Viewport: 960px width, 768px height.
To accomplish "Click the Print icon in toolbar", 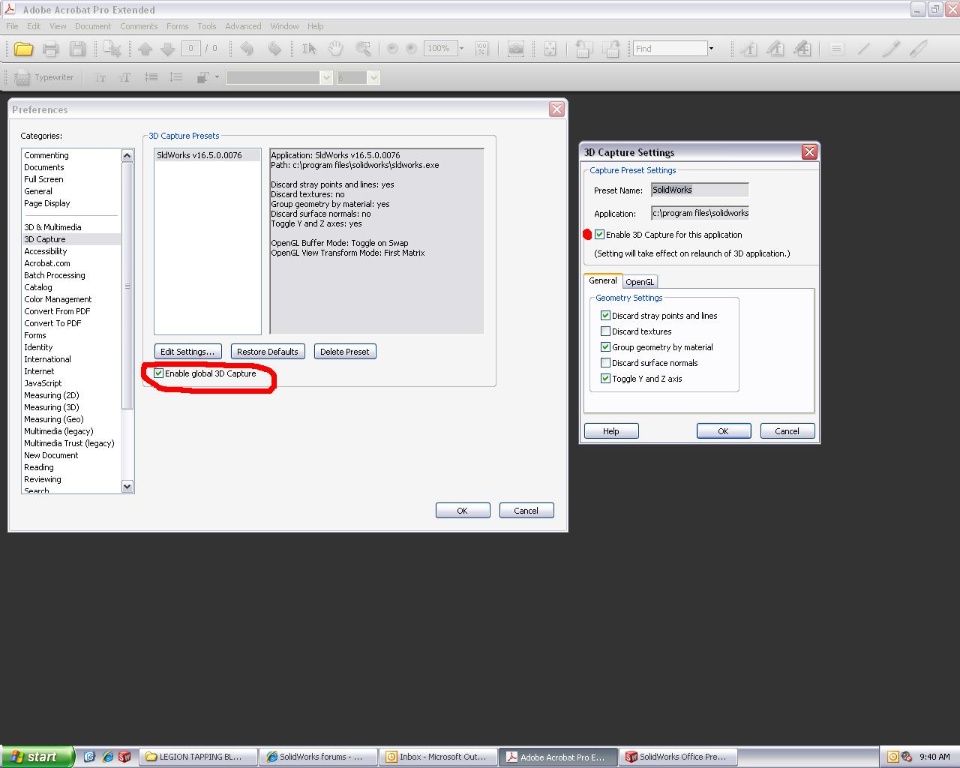I will [51, 49].
